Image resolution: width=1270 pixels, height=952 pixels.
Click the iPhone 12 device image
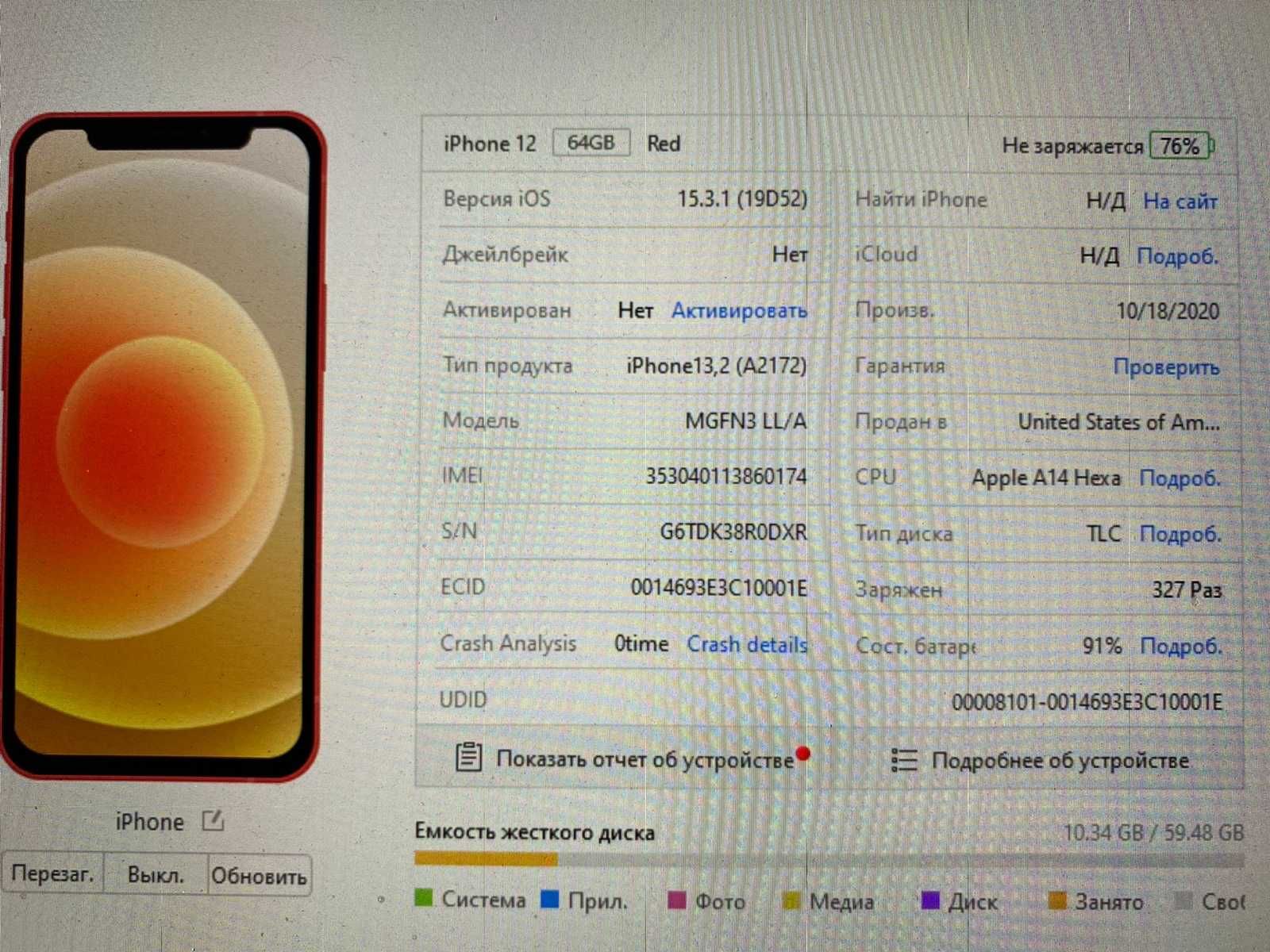coord(164,447)
